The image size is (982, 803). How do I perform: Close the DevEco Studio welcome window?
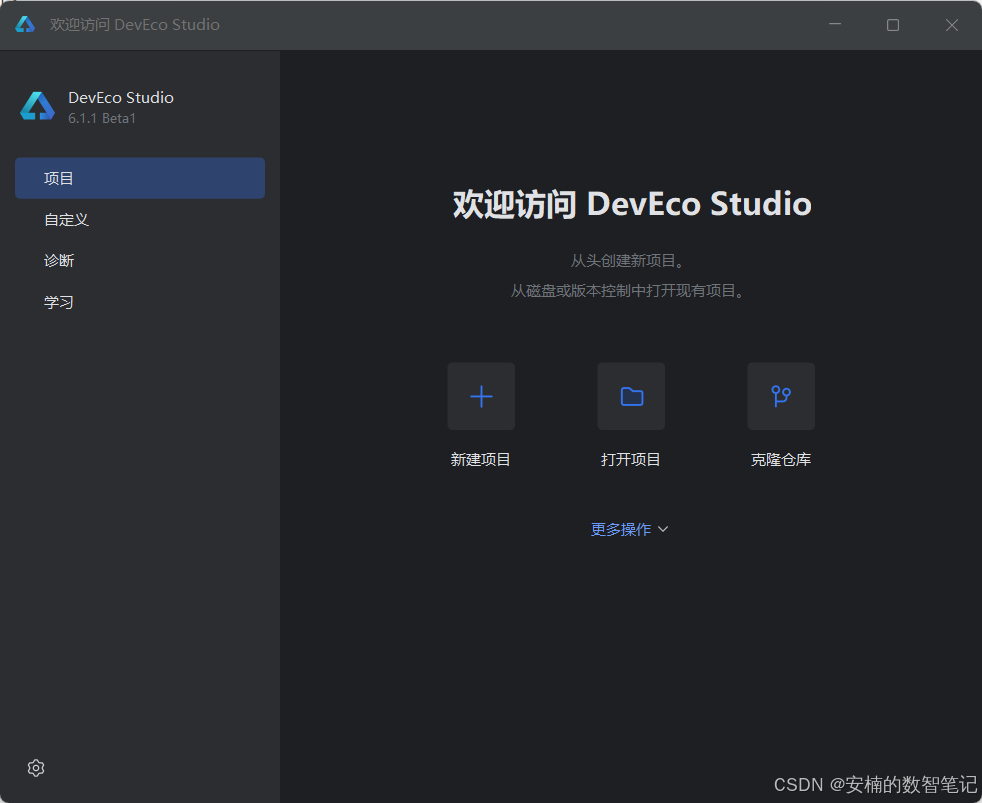click(952, 24)
